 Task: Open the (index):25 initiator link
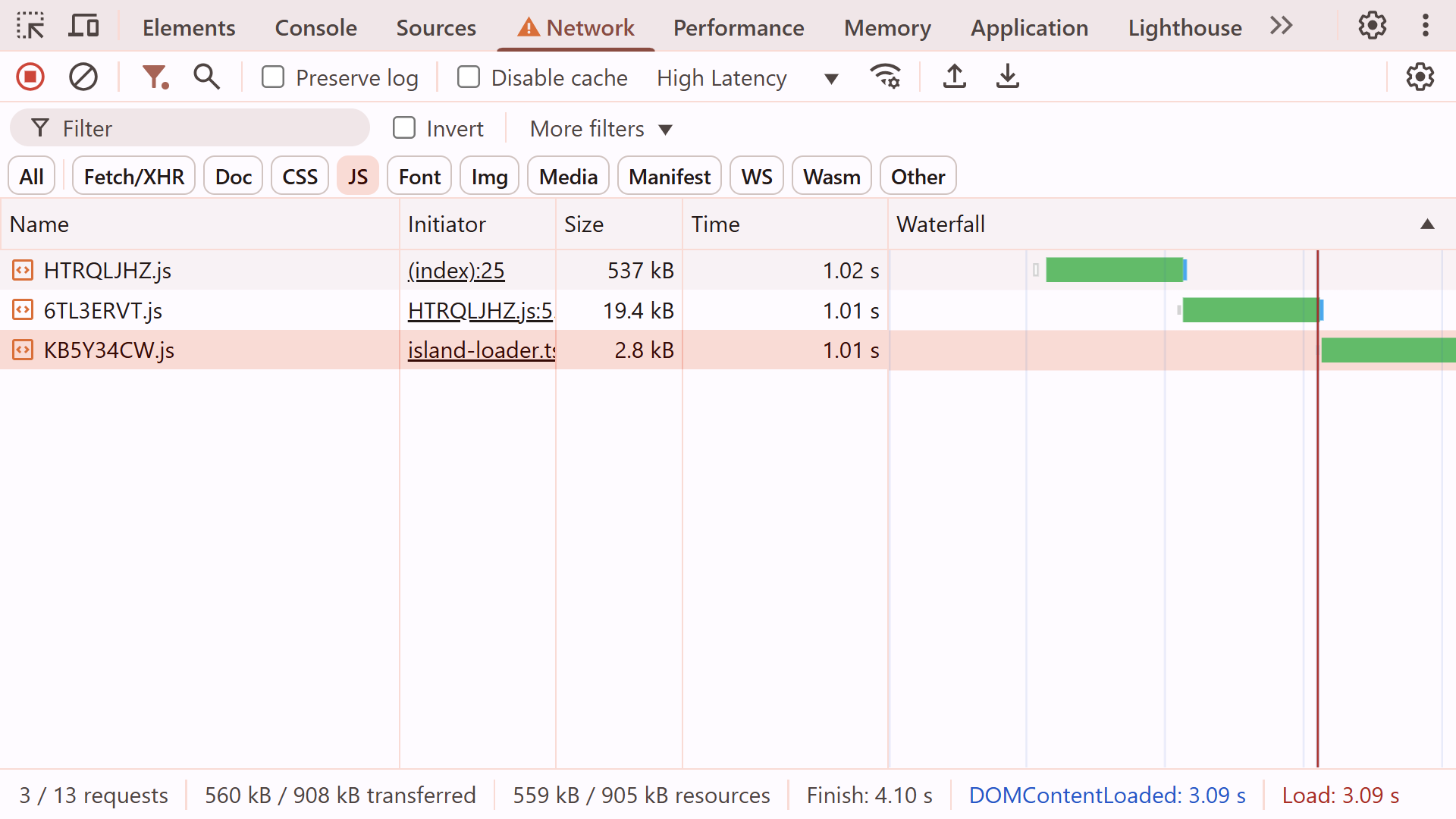pos(455,270)
